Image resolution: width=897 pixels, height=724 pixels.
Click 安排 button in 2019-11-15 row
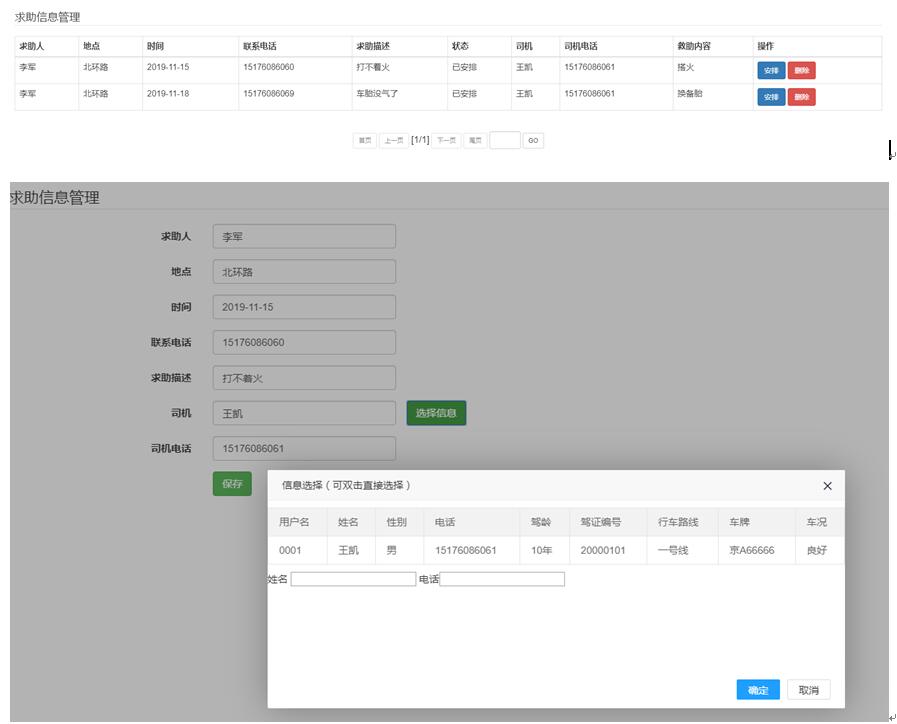[x=771, y=70]
